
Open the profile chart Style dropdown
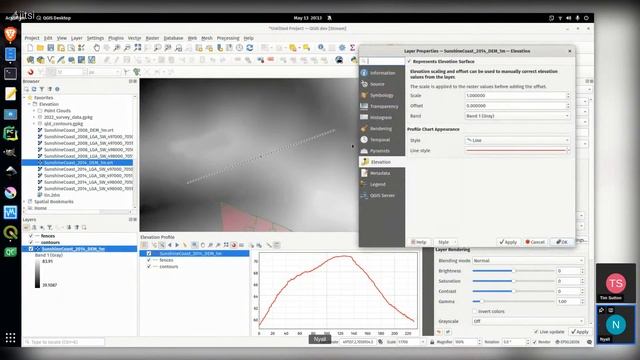click(x=518, y=140)
